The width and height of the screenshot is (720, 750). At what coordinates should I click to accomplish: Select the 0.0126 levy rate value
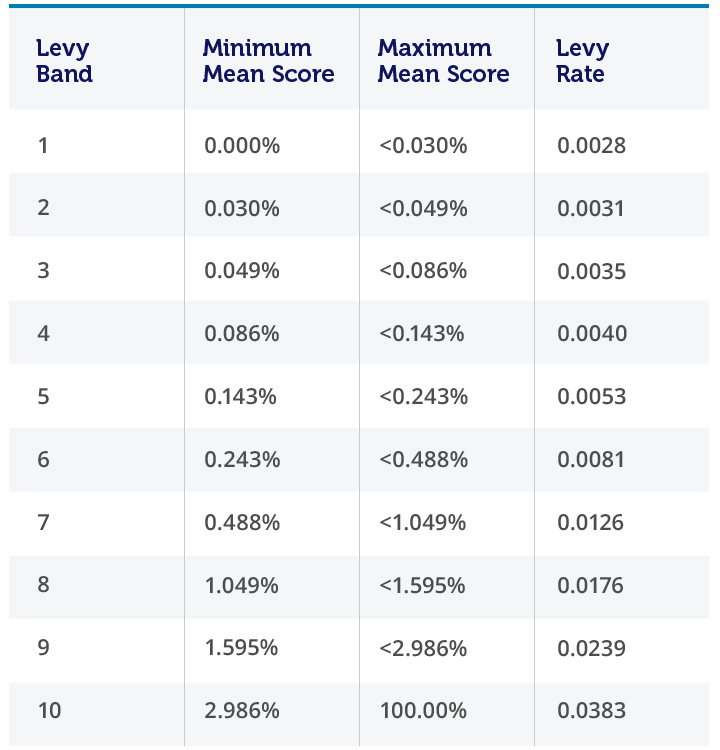591,523
